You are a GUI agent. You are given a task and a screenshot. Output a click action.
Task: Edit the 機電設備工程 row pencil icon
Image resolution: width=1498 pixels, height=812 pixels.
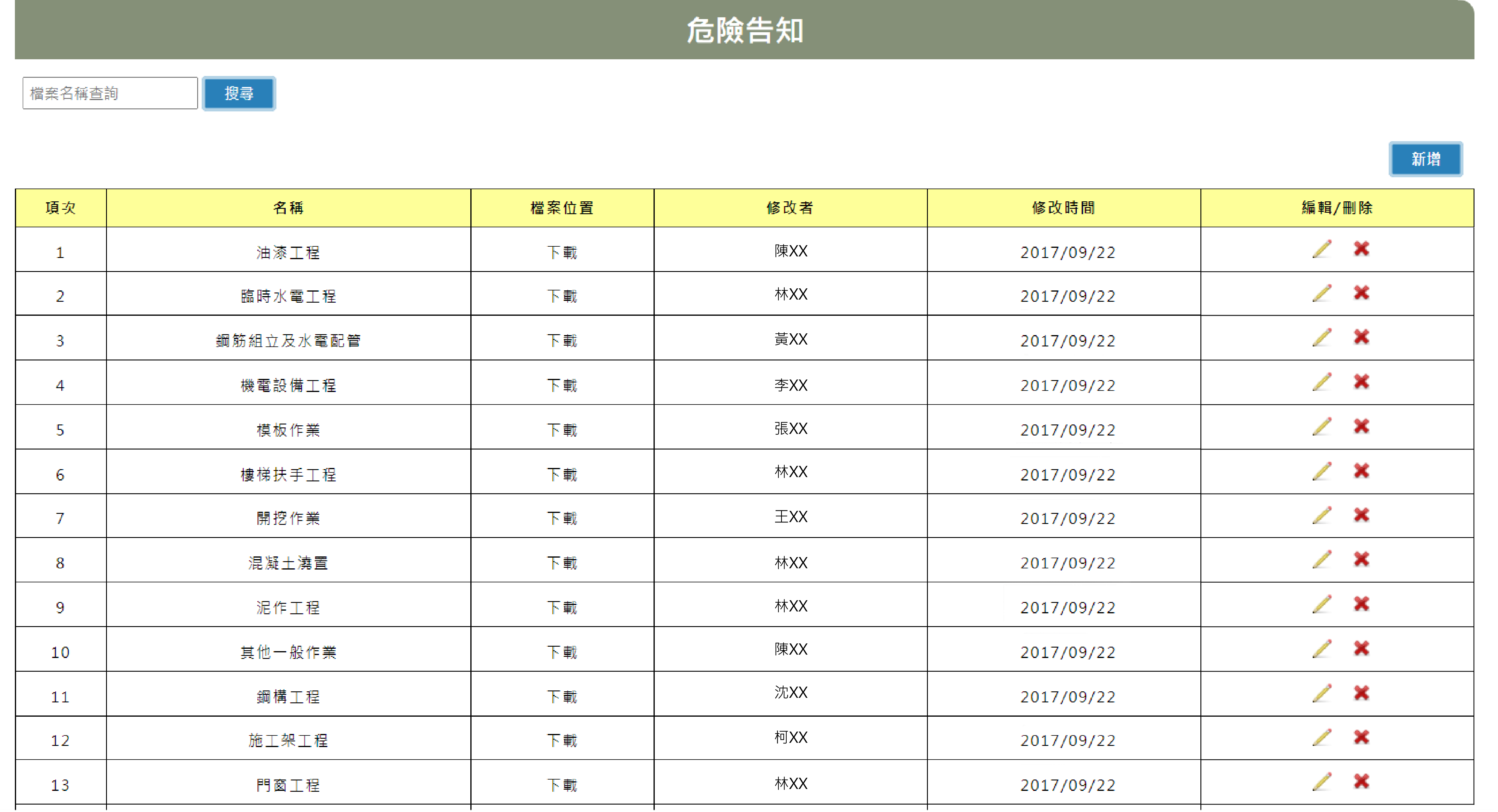click(x=1321, y=382)
